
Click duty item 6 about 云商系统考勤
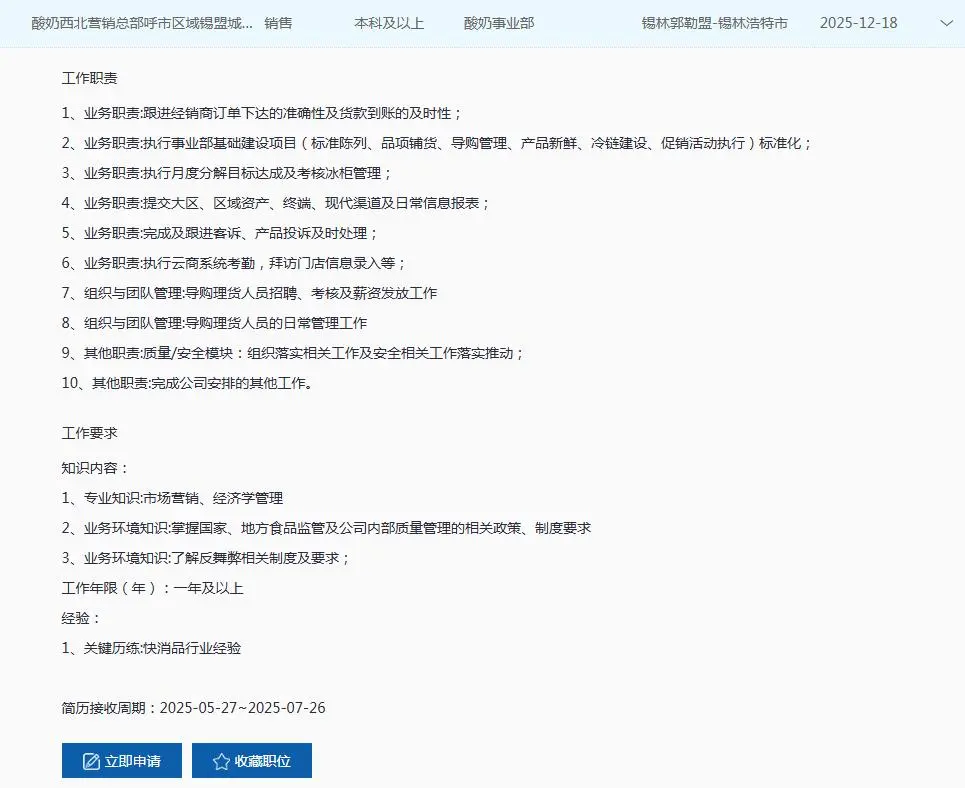point(234,263)
